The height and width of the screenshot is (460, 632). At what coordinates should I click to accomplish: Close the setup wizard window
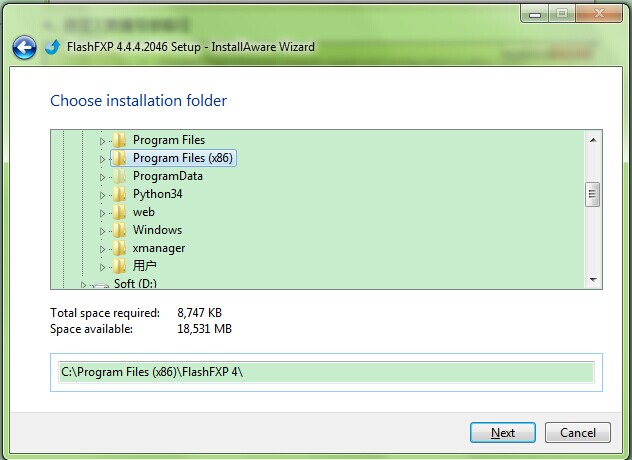[x=599, y=14]
